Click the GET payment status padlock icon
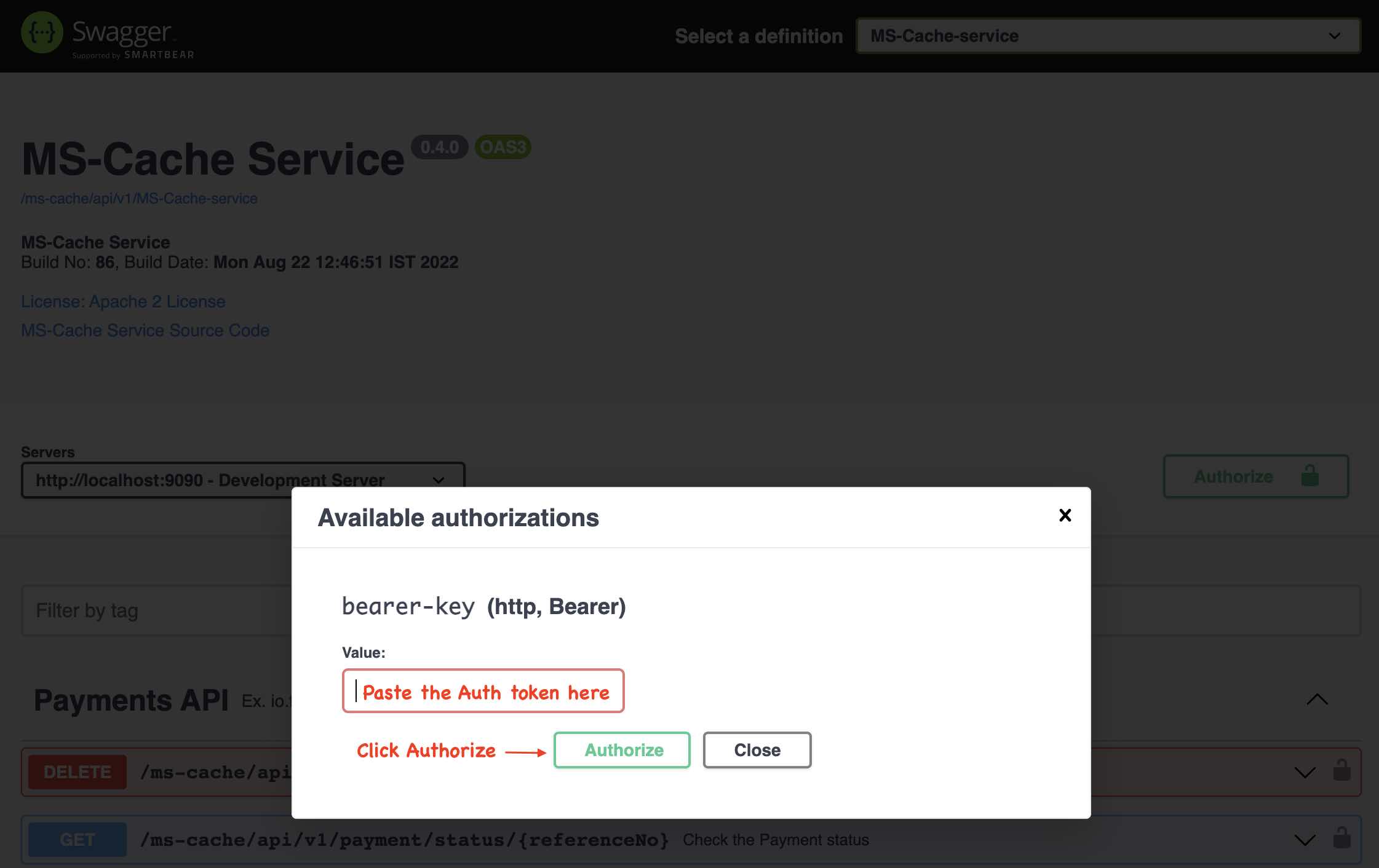The width and height of the screenshot is (1379, 868). click(x=1341, y=838)
